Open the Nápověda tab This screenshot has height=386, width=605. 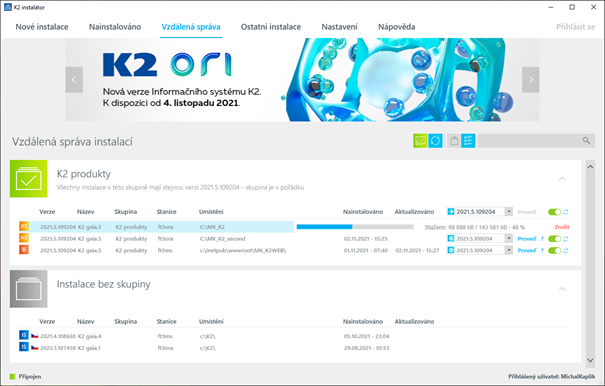coord(397,27)
